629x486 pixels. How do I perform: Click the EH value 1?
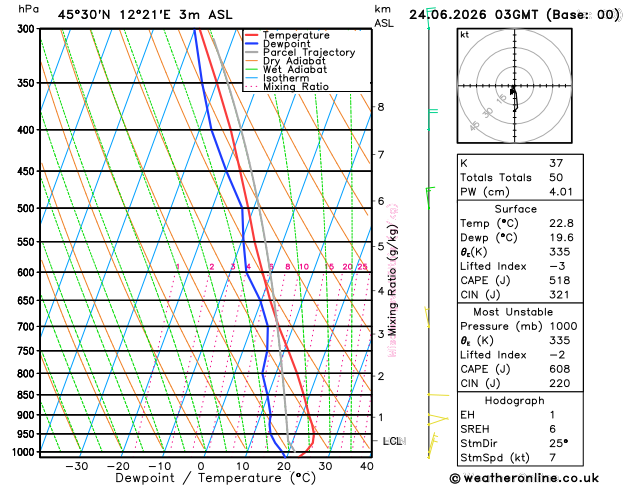click(x=552, y=415)
